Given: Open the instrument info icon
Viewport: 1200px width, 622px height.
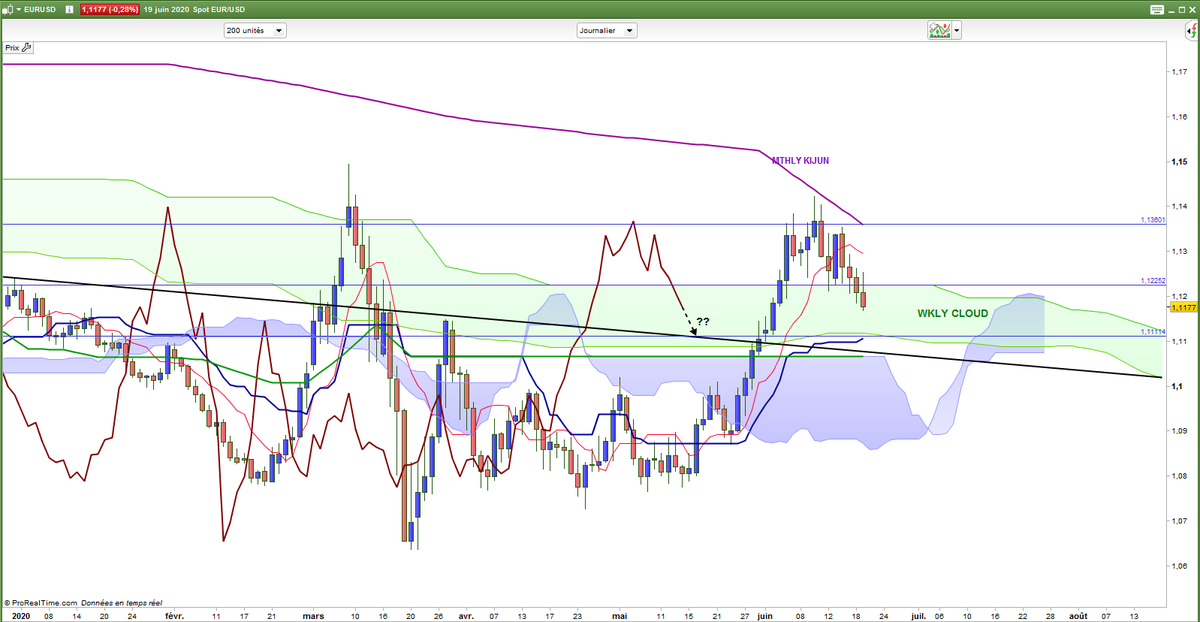Looking at the screenshot, I should pos(69,10).
